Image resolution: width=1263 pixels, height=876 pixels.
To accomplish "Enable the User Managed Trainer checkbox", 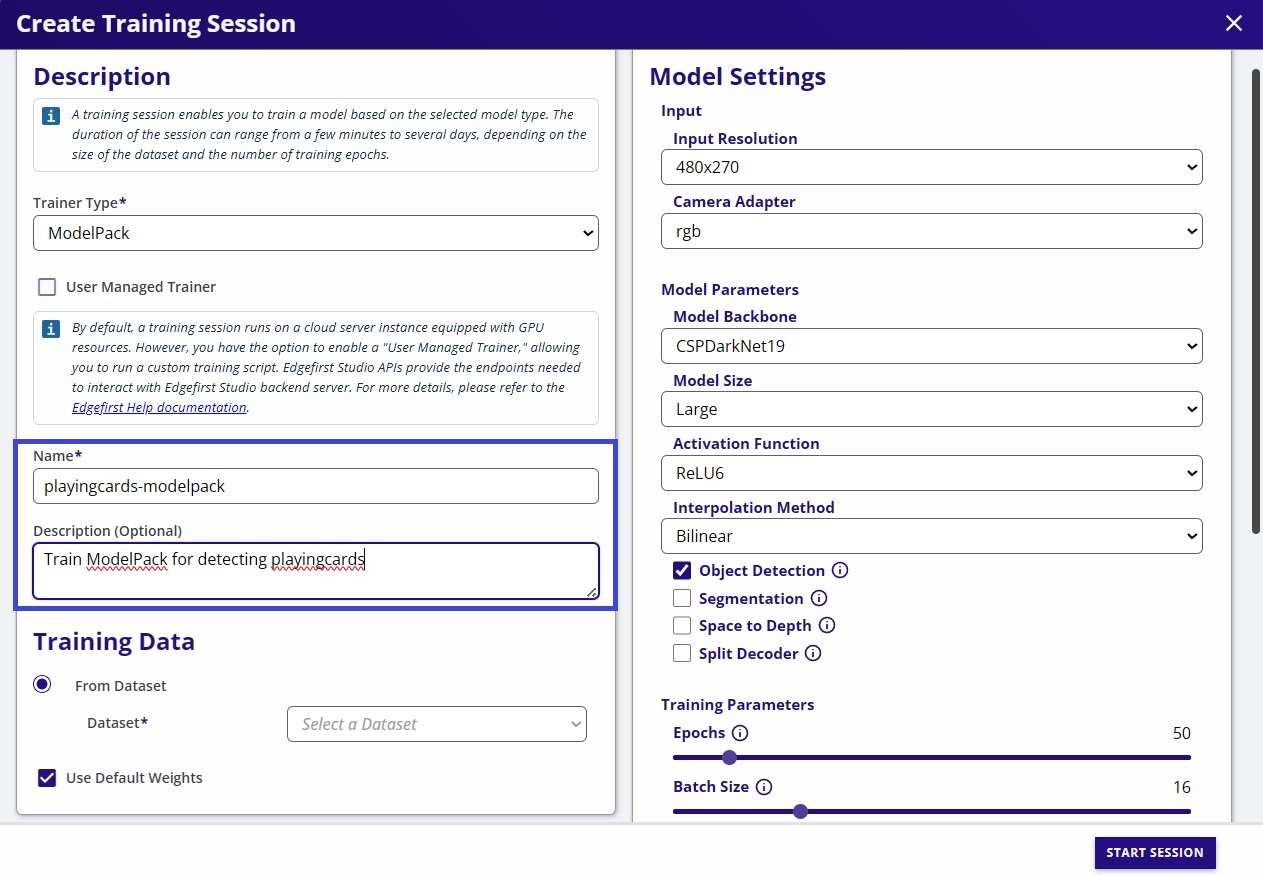I will tap(47, 287).
